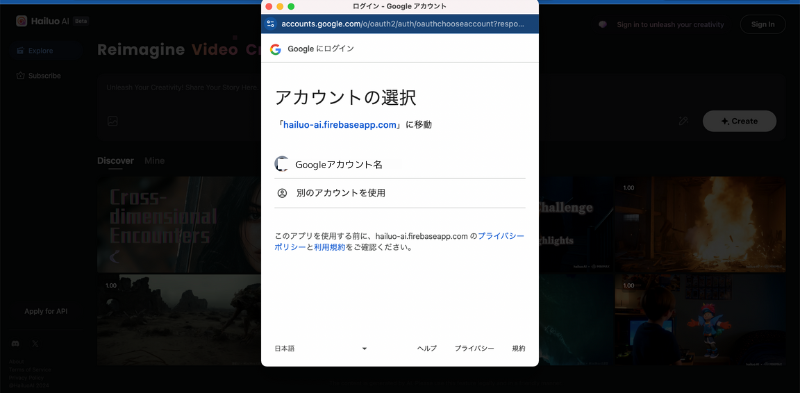800x393 pixels.
Task: Open the cartoon character video thumbnail
Action: [700, 321]
